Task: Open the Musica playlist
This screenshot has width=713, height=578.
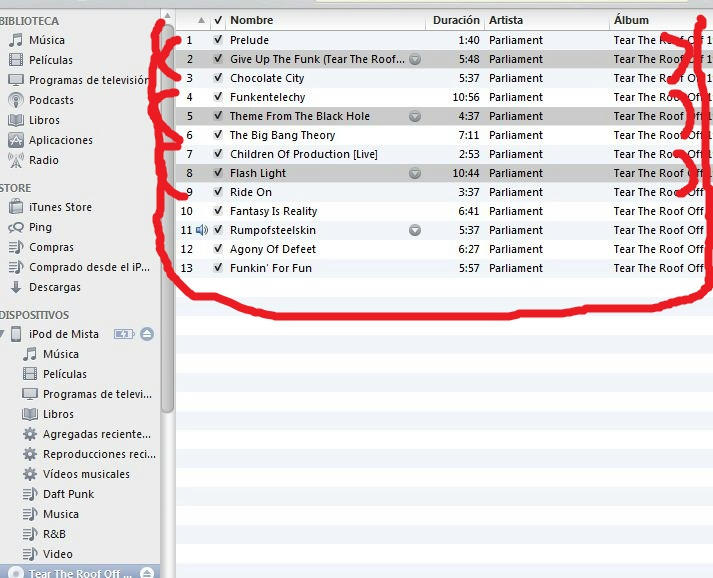Action: coord(61,514)
